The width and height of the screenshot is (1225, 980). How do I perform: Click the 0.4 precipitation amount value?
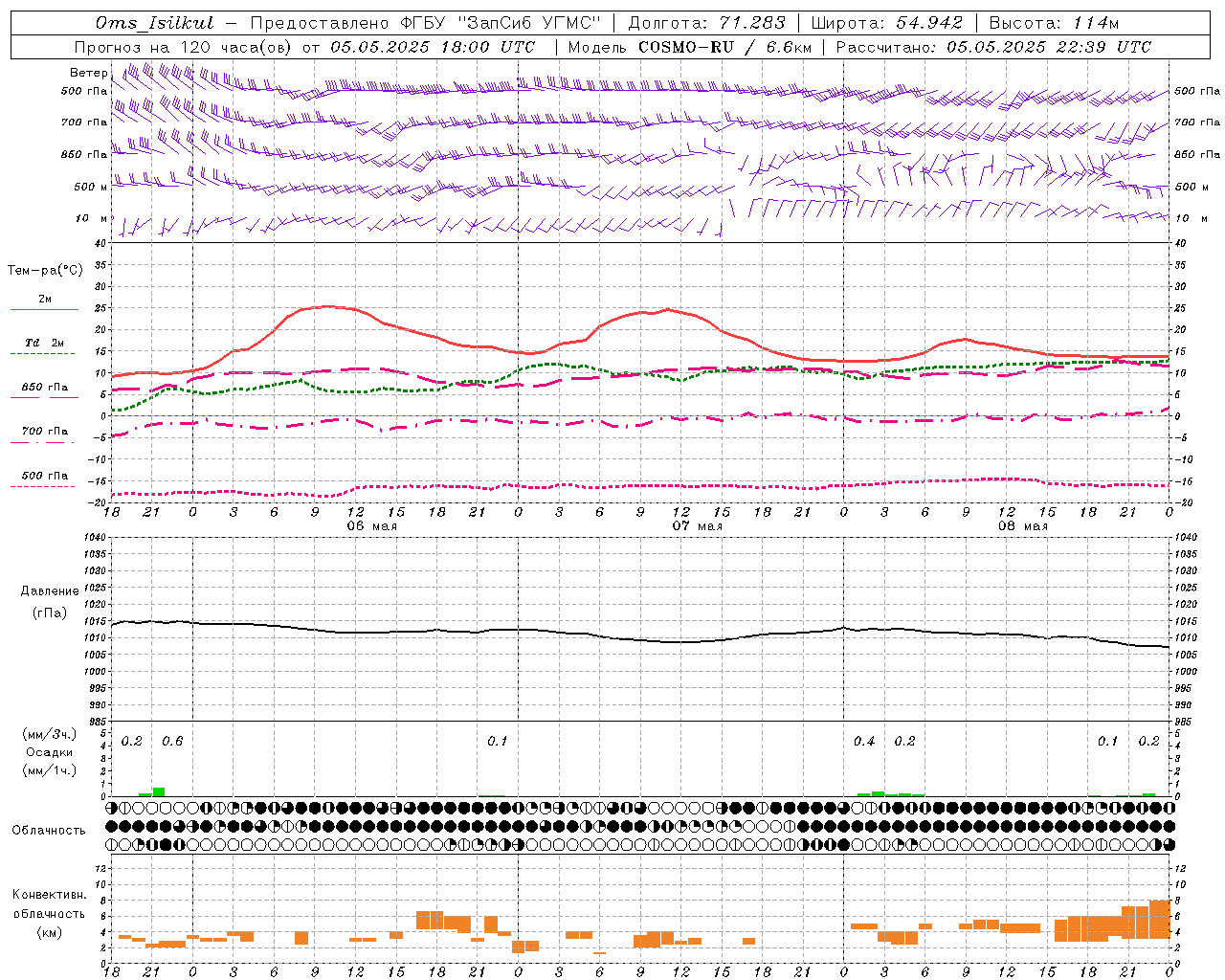(864, 742)
